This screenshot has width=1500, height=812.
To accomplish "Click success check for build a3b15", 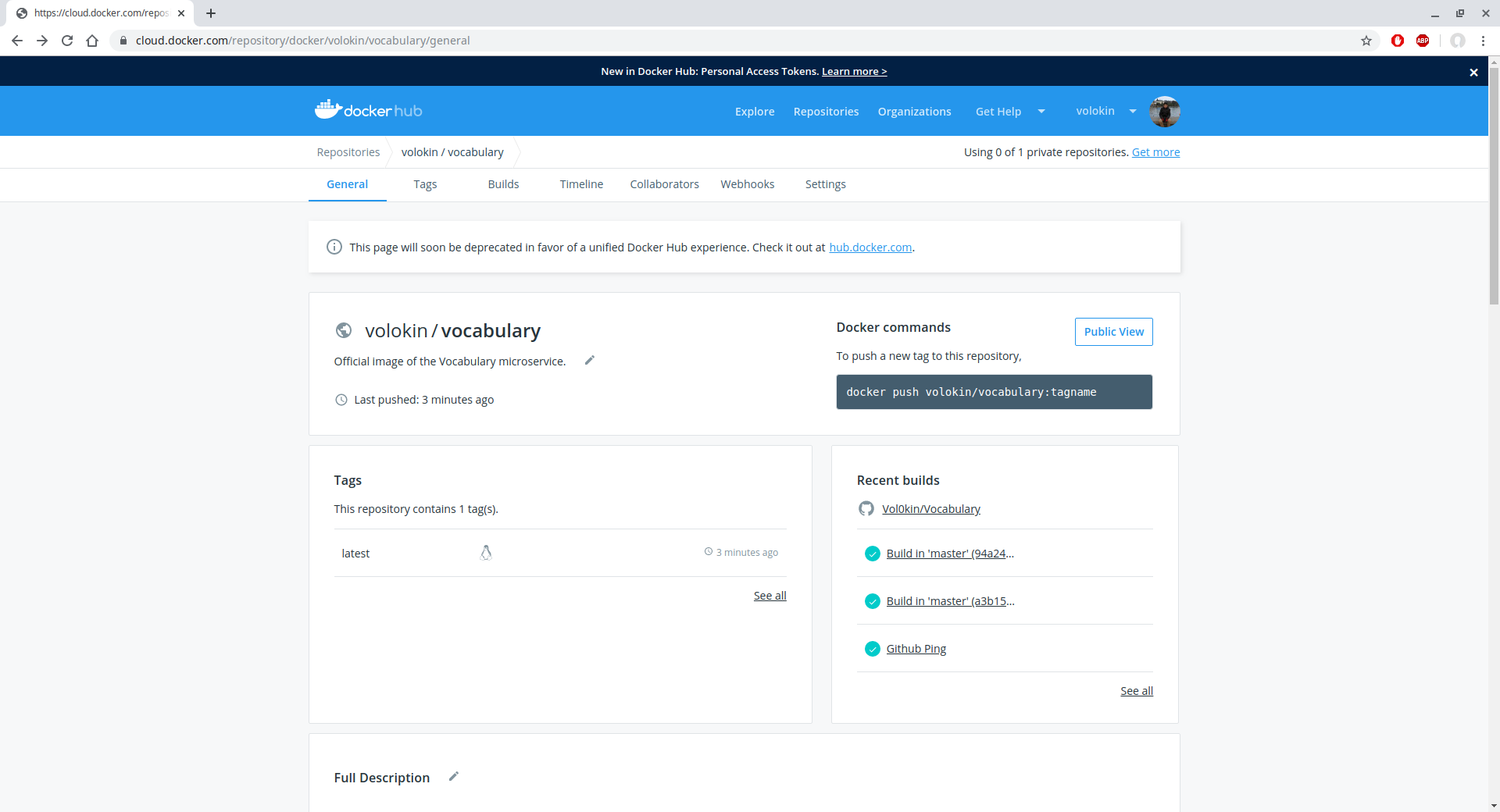I will pyautogui.click(x=873, y=601).
